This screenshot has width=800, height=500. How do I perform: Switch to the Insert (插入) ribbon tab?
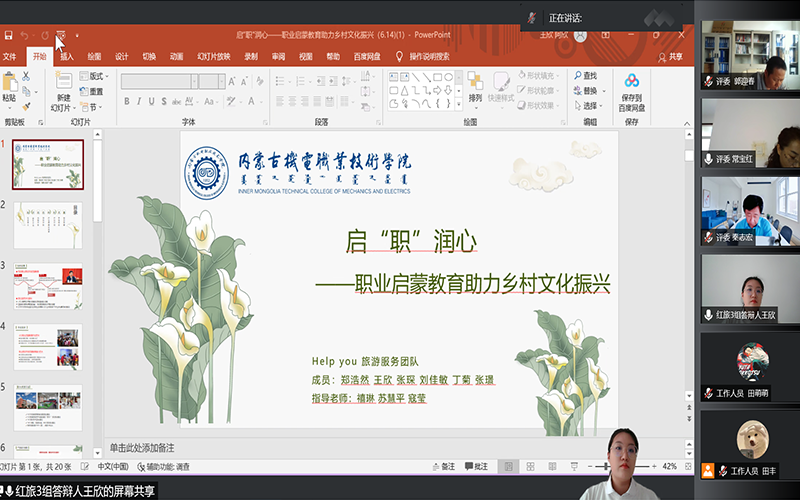(67, 57)
